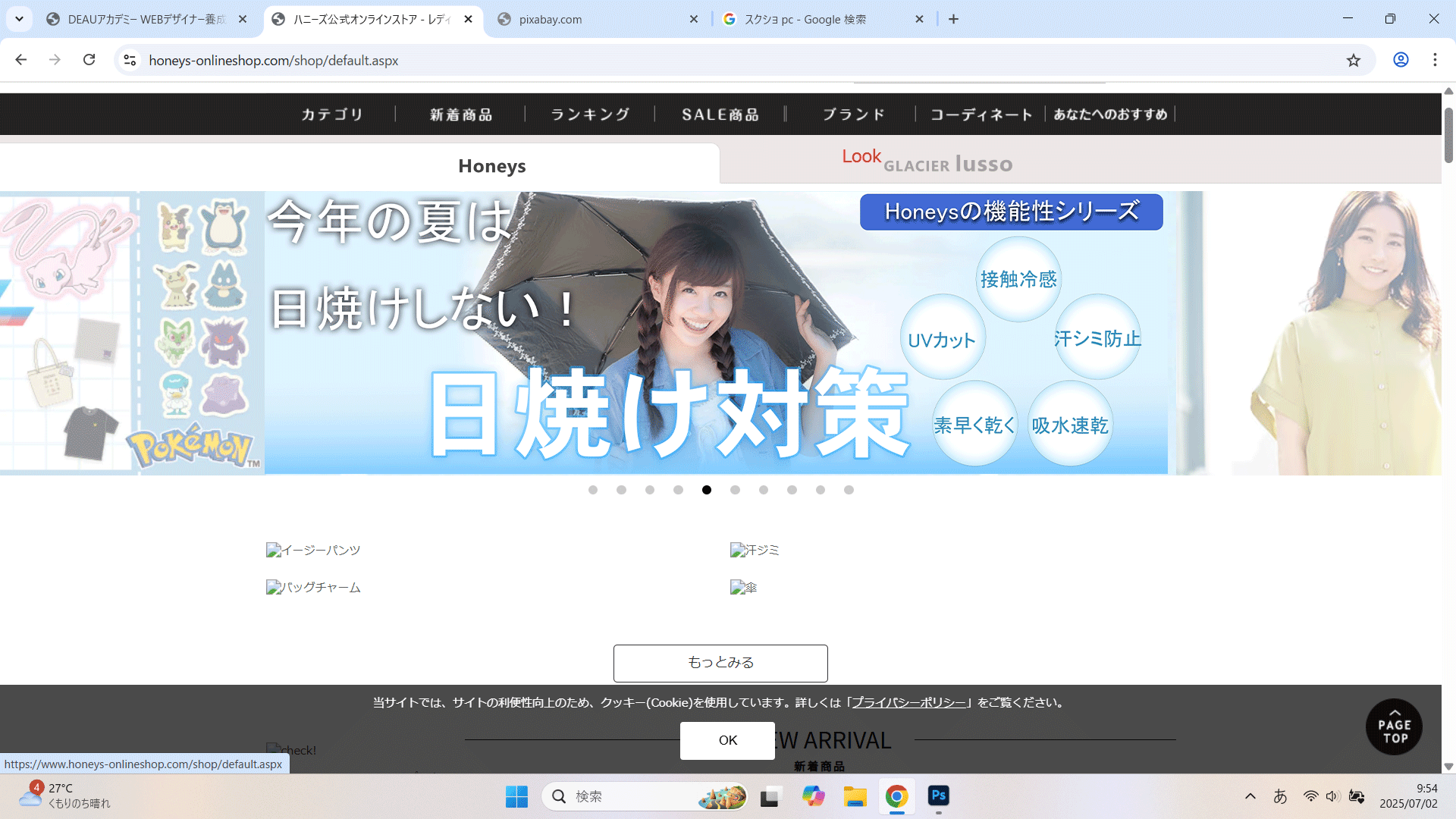
Task: Open File Explorer from the taskbar
Action: [x=855, y=796]
